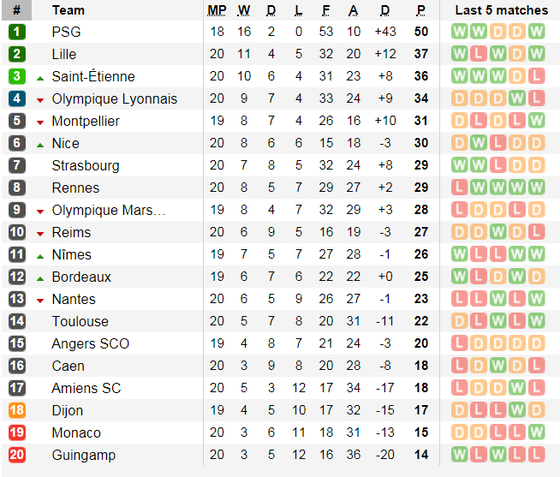560x477 pixels.
Task: Click Guingamp's red rank 20 badge
Action: click(17, 455)
